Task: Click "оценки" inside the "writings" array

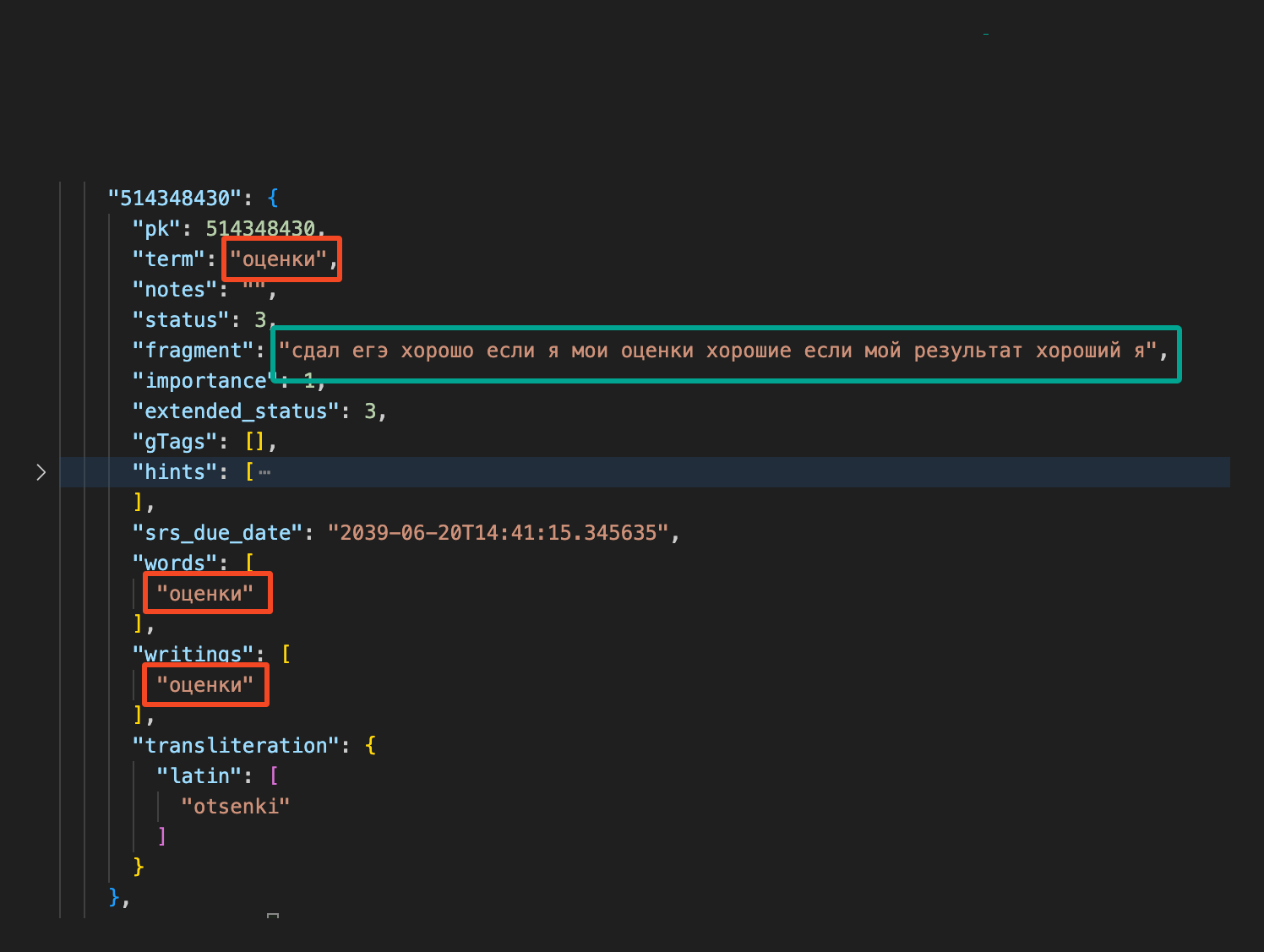Action: tap(205, 685)
